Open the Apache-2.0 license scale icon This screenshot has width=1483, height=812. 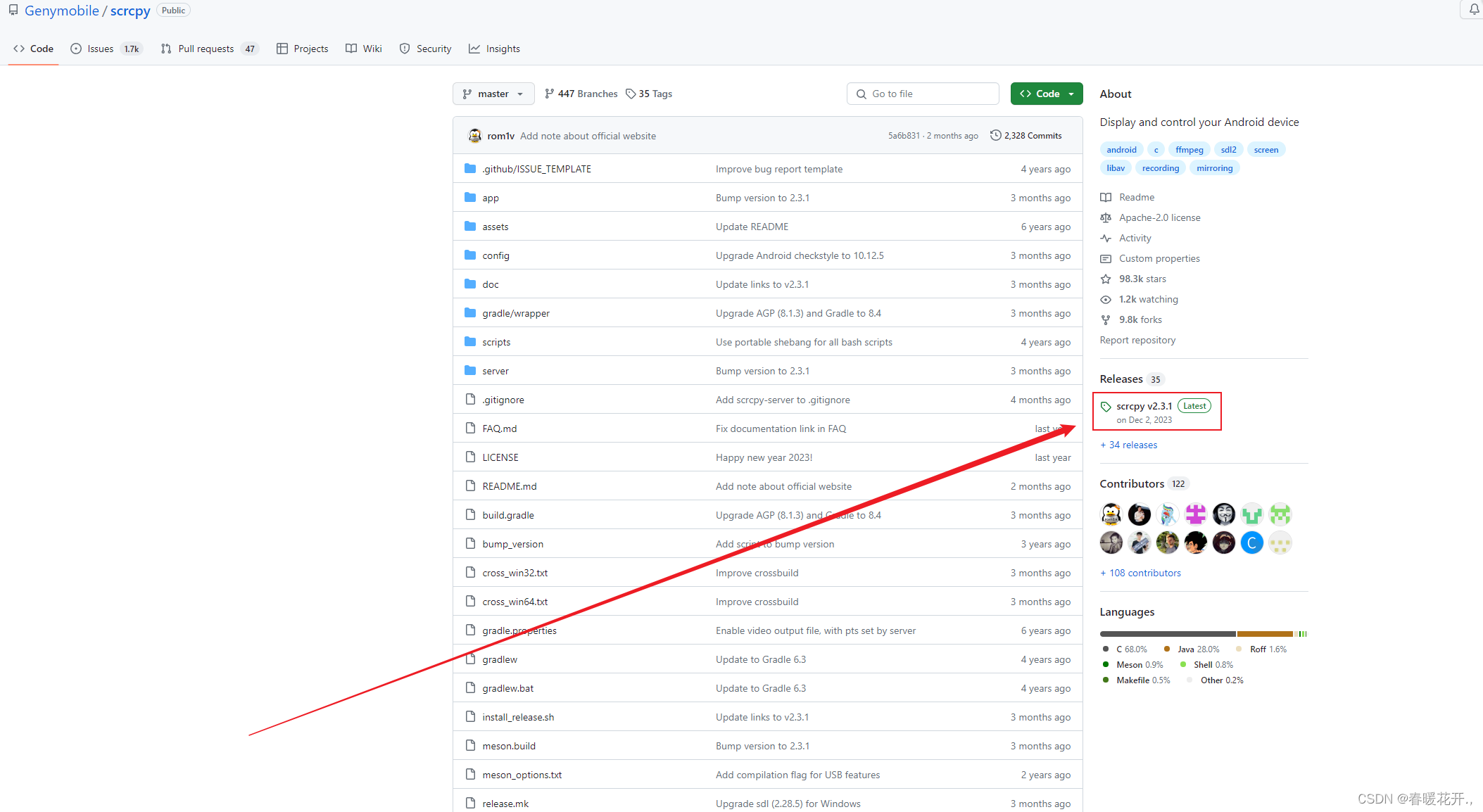click(x=1106, y=217)
